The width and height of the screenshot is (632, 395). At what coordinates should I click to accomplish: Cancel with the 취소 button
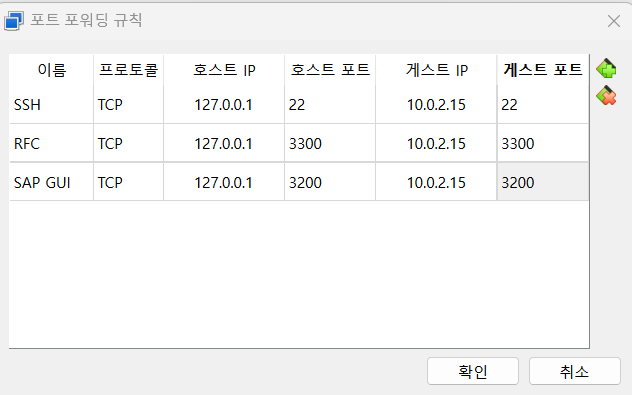[575, 371]
